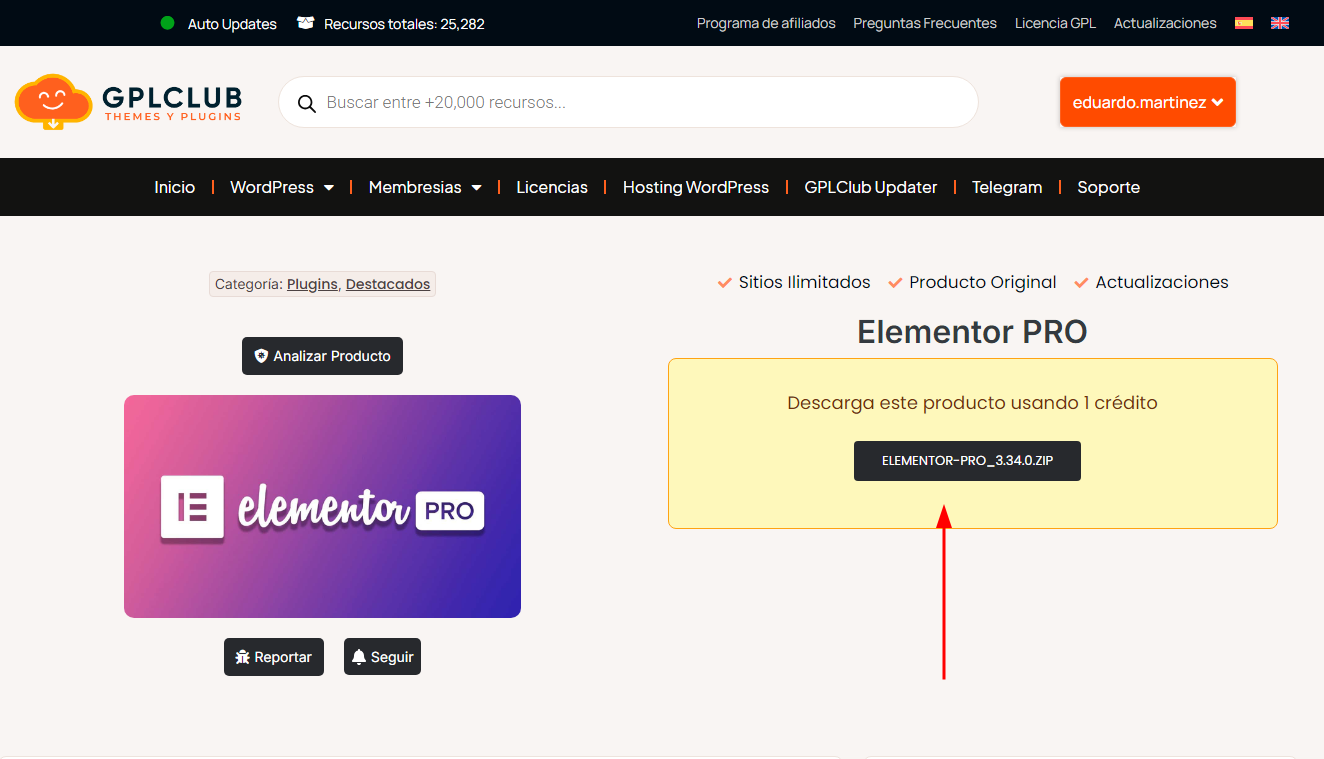Expand the Membresias menu
The width and height of the screenshot is (1324, 759).
(425, 187)
